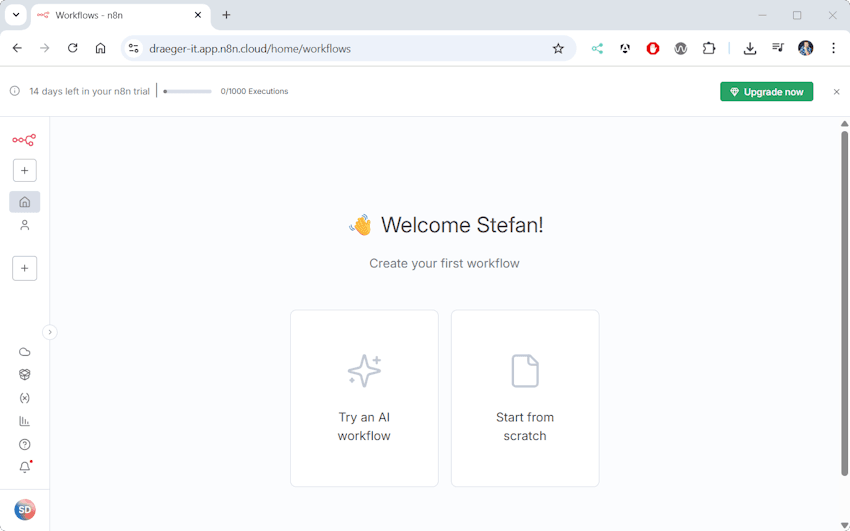850x531 pixels.
Task: Click the n8n logo in sidebar
Action: (24, 140)
